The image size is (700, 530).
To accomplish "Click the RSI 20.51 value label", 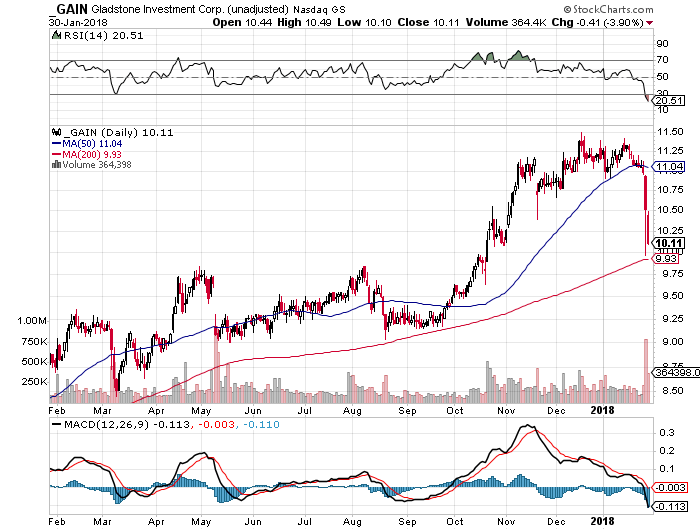I will tap(668, 100).
